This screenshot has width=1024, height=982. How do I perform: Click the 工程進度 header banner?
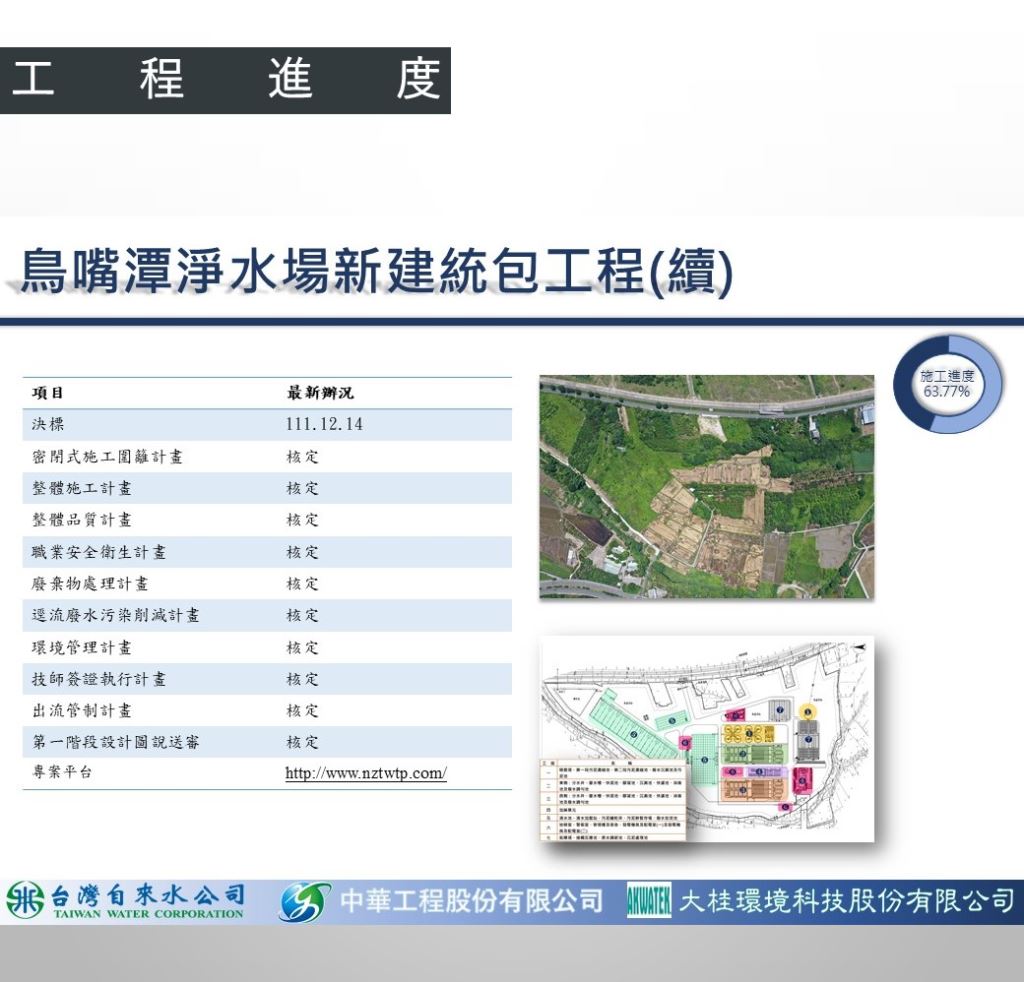pos(225,80)
